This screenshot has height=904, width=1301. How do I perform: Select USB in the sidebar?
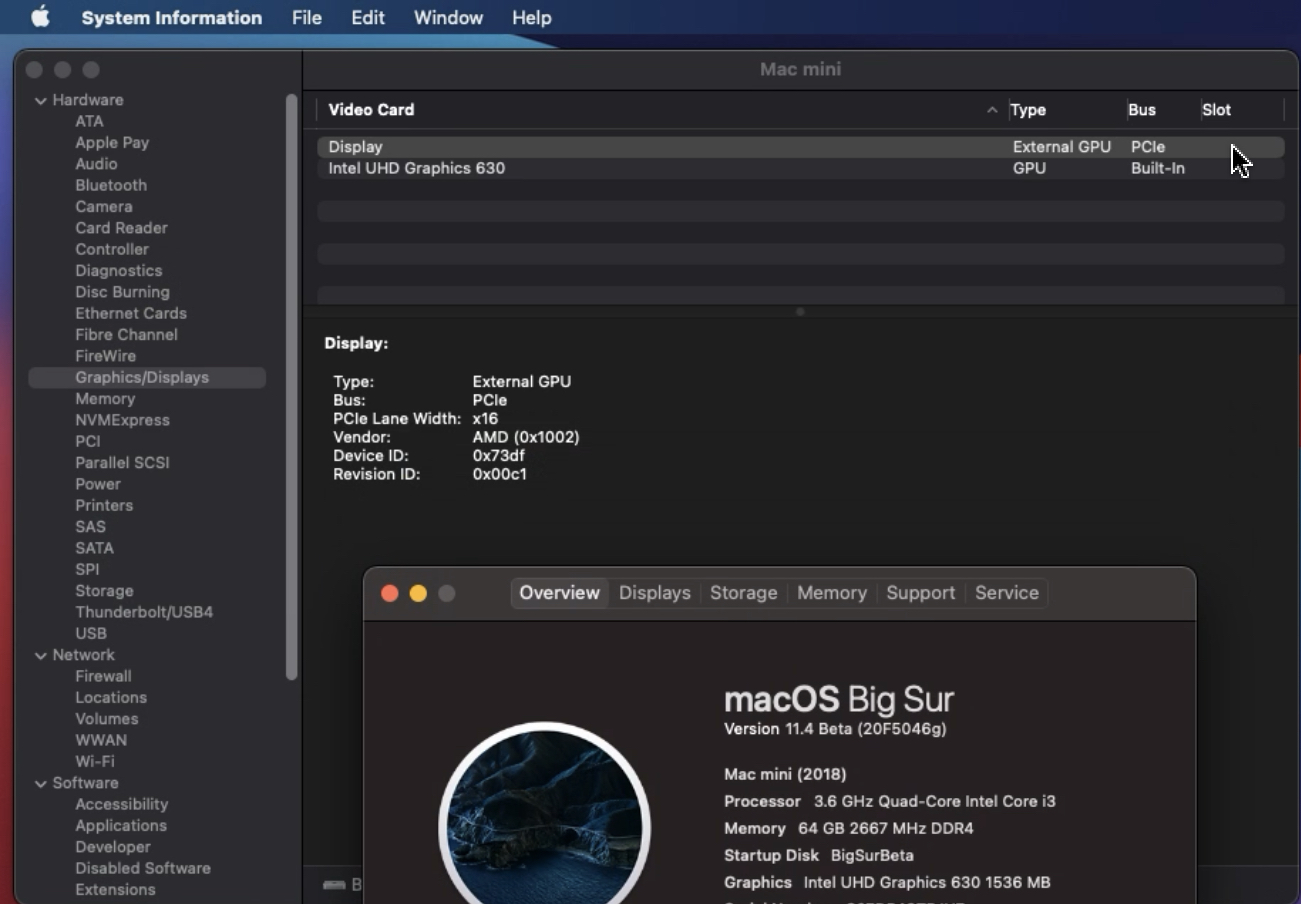click(x=91, y=633)
